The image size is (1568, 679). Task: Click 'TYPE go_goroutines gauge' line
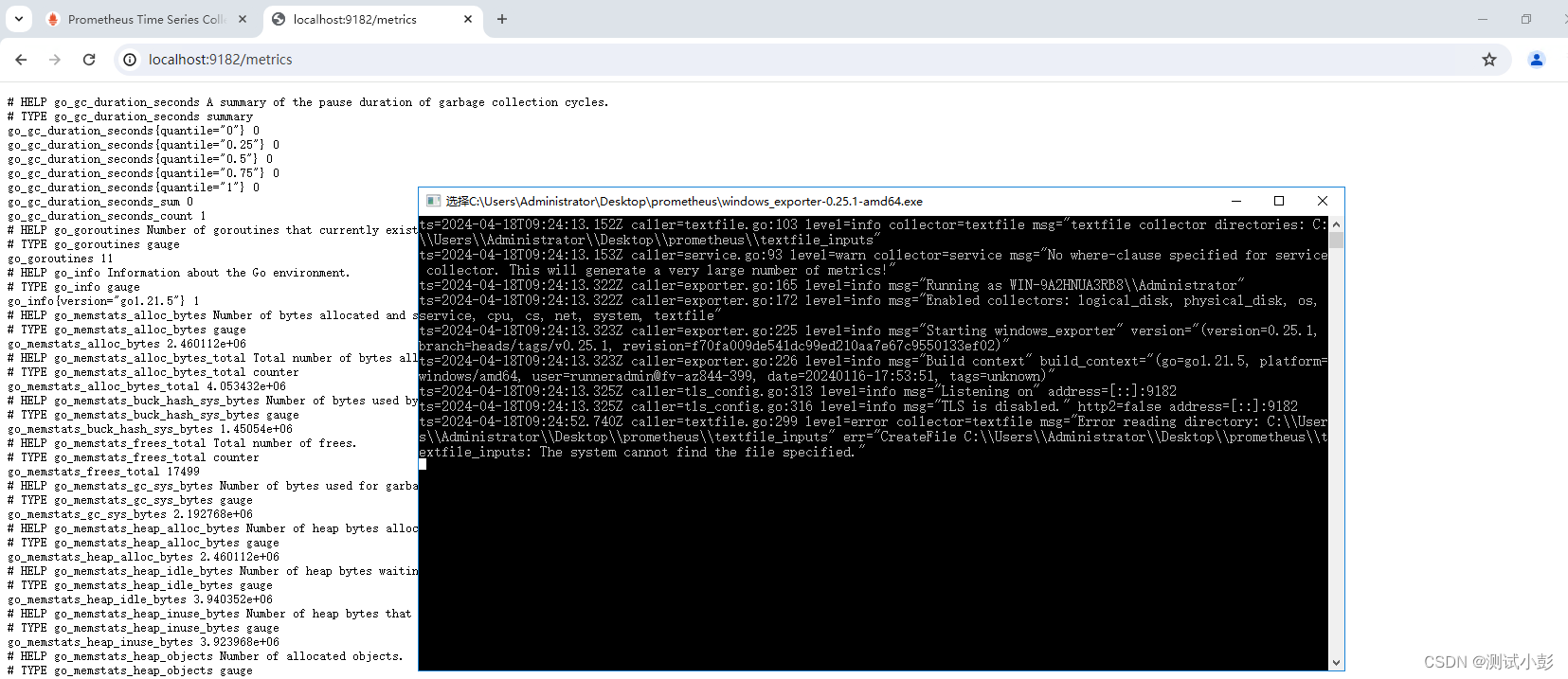(94, 244)
